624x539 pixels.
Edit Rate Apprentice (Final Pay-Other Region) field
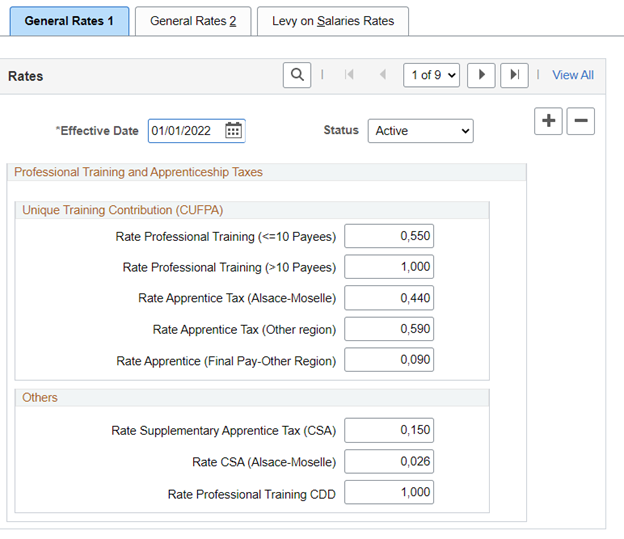(x=389, y=360)
